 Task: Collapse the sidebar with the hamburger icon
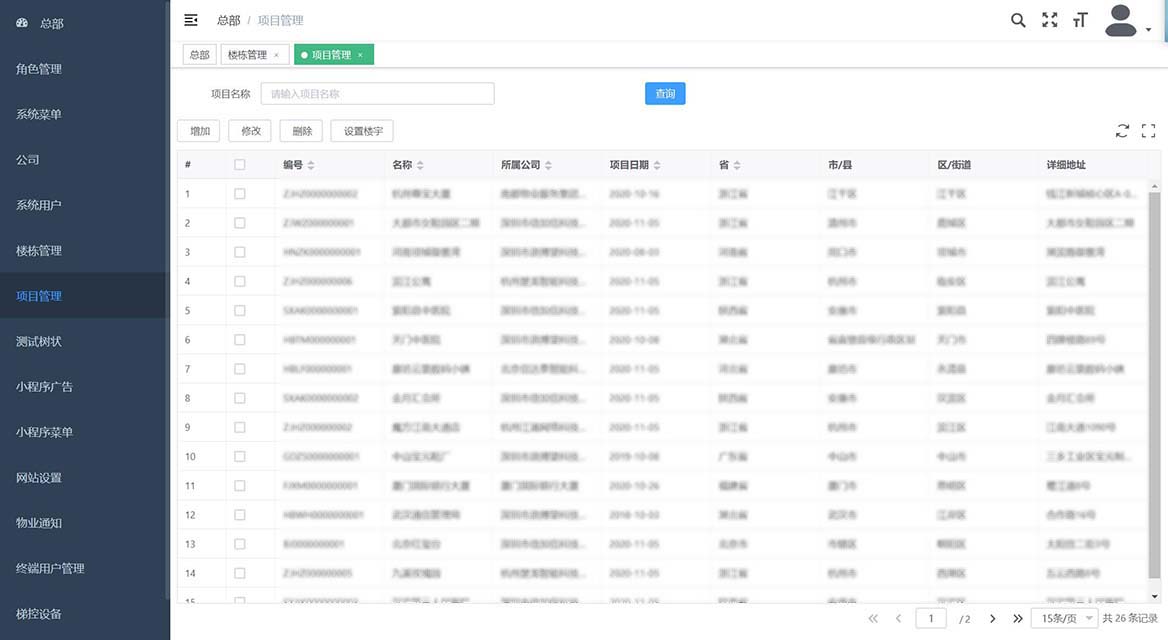pos(191,20)
